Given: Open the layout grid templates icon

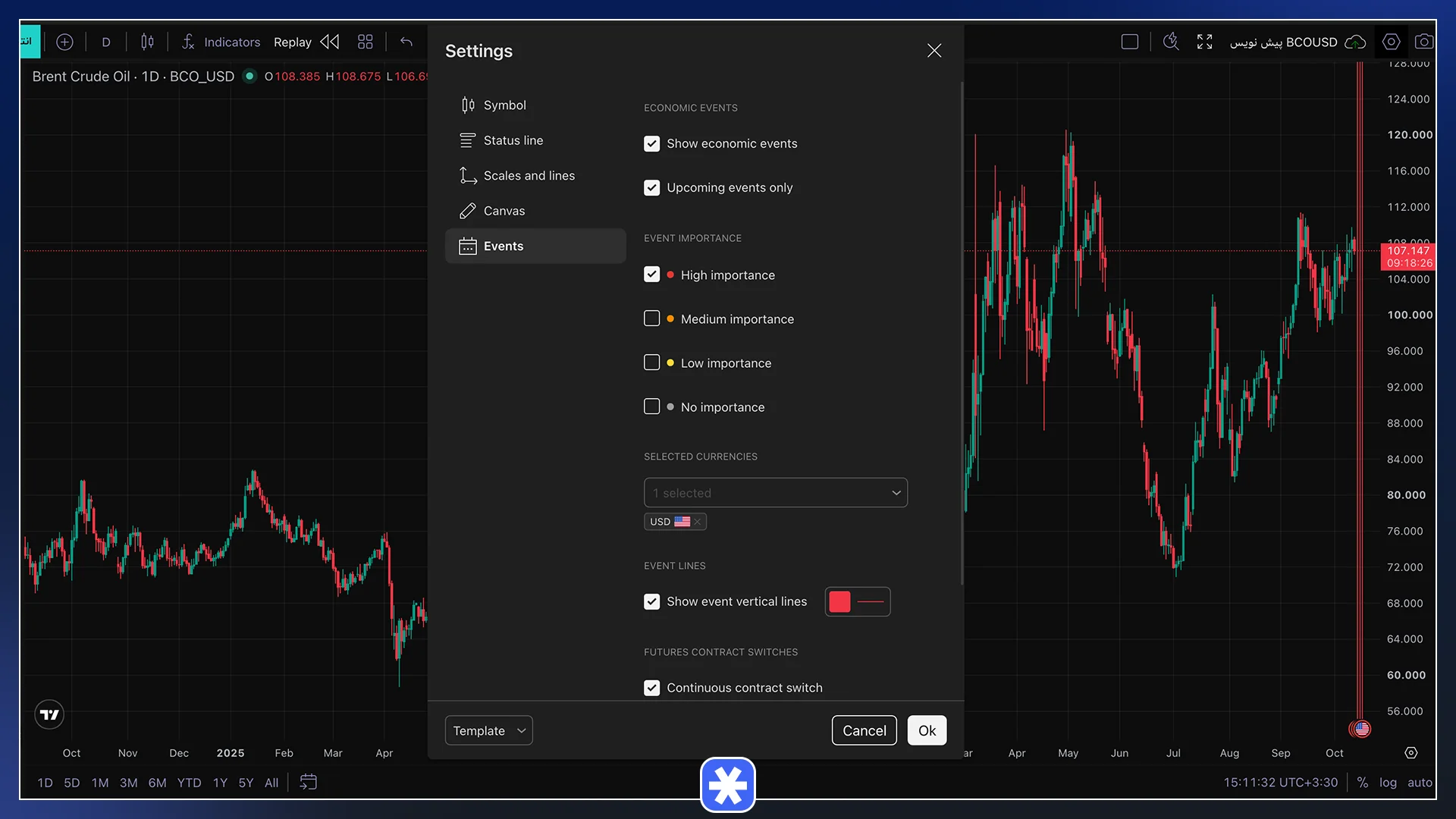Looking at the screenshot, I should [x=366, y=42].
